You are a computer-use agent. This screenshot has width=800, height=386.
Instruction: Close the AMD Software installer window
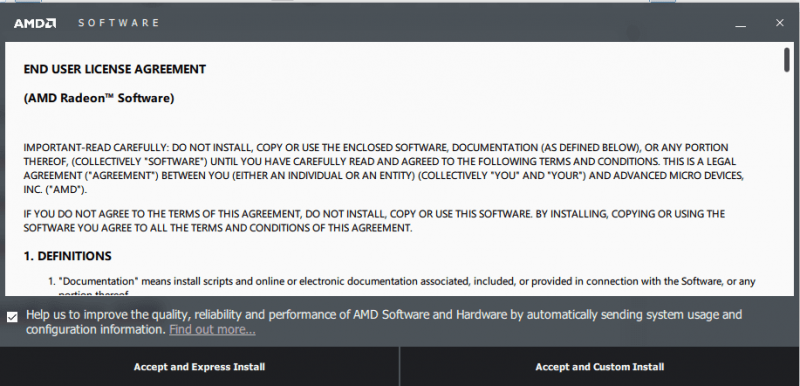click(779, 23)
